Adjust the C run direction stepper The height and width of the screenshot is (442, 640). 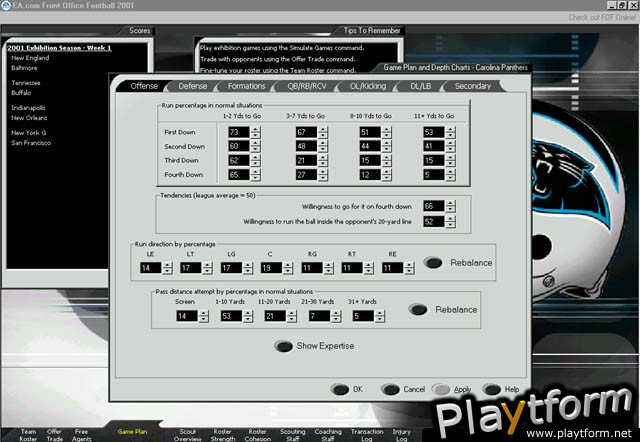click(x=288, y=268)
